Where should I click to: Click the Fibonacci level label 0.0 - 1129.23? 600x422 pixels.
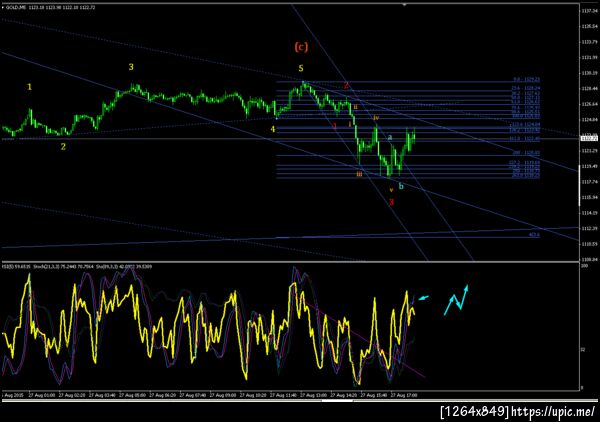click(x=527, y=80)
